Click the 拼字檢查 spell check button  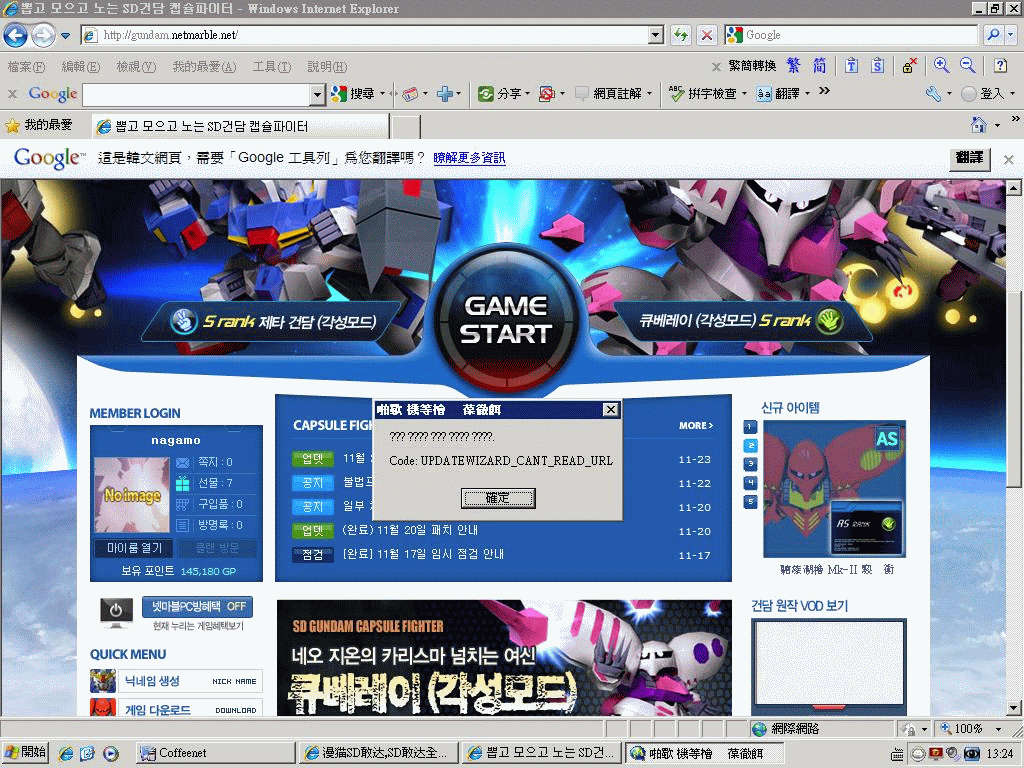[704, 94]
